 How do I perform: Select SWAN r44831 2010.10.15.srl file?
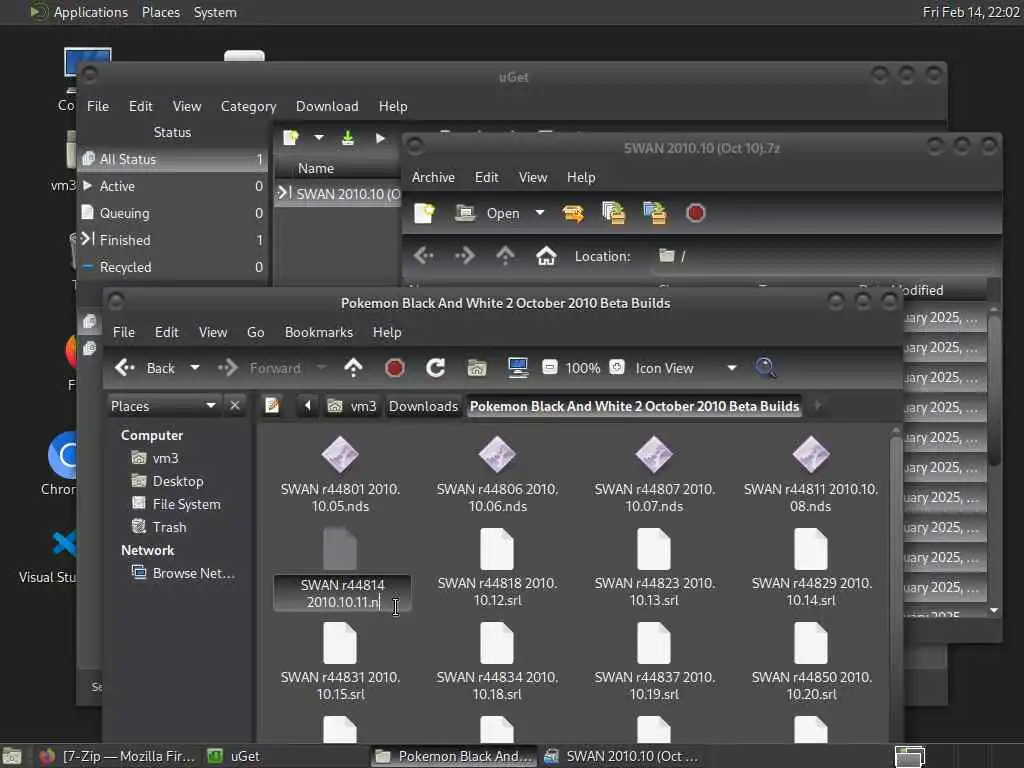(x=340, y=662)
